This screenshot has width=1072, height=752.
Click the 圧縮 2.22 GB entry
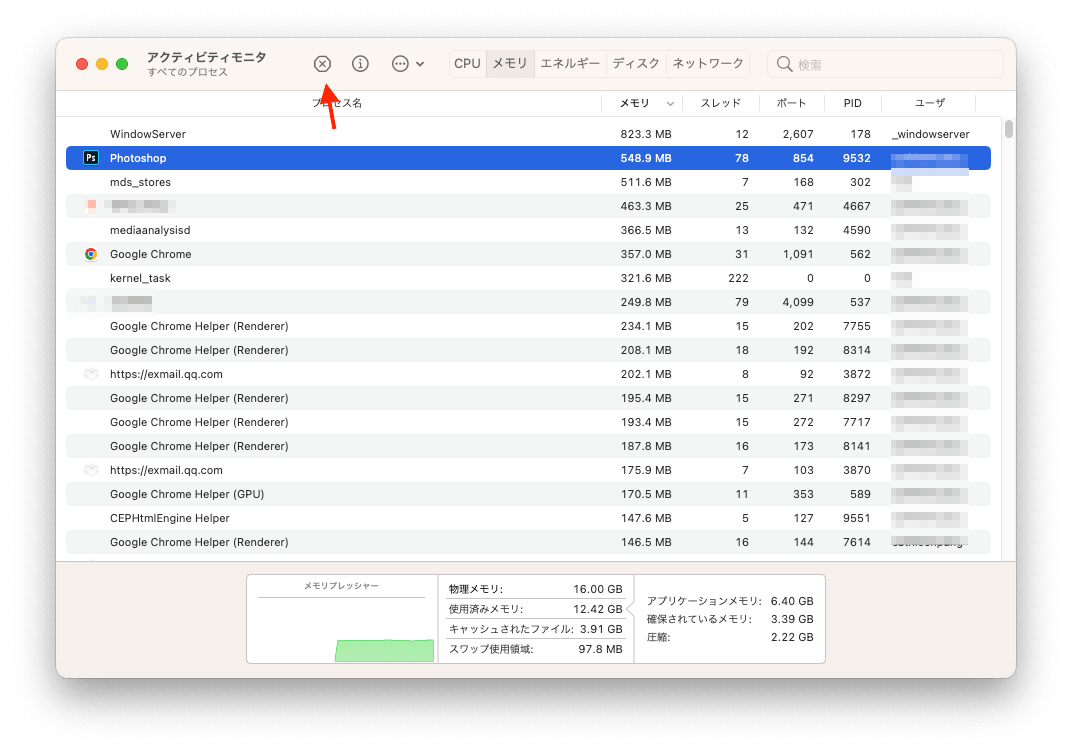tap(730, 637)
